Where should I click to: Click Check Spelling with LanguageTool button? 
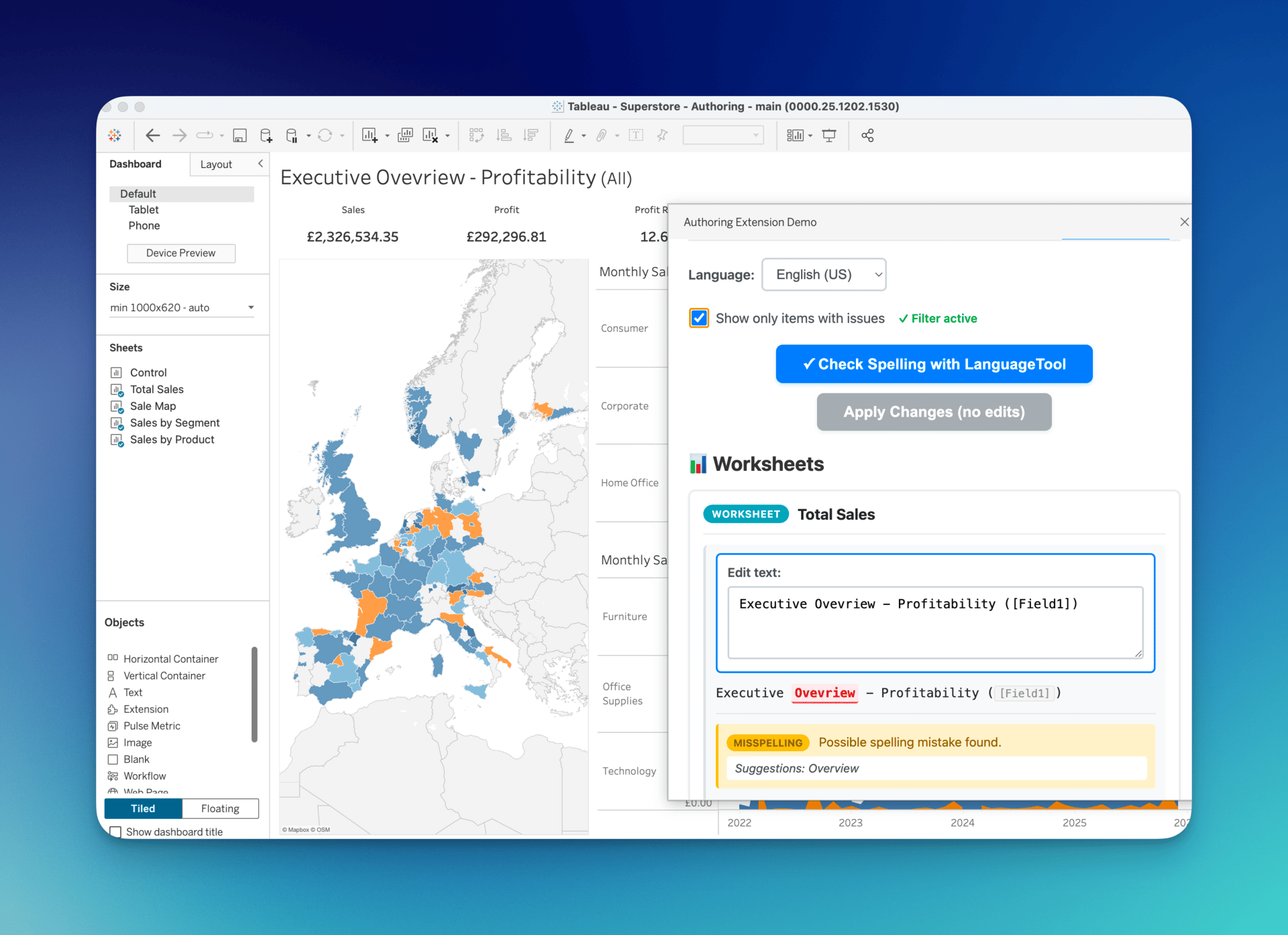[x=934, y=364]
